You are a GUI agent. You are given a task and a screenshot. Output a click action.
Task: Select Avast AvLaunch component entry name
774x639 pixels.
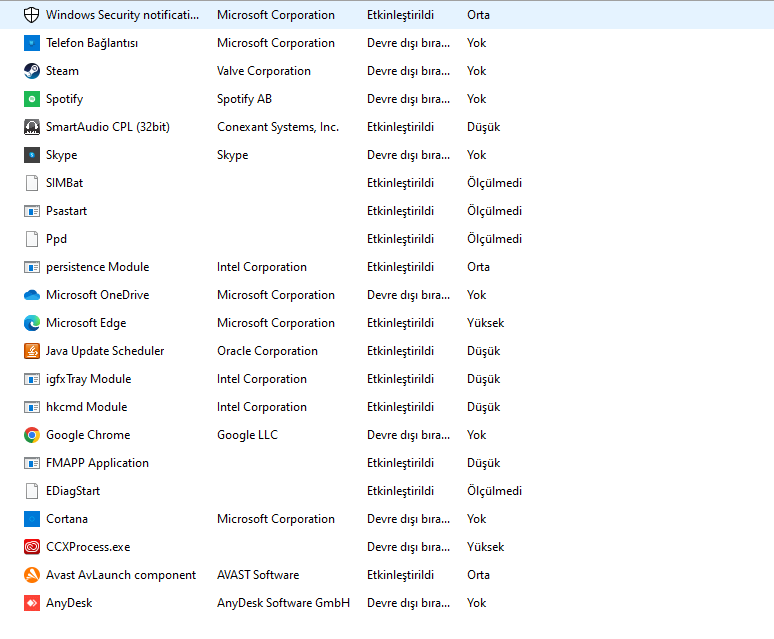click(121, 575)
